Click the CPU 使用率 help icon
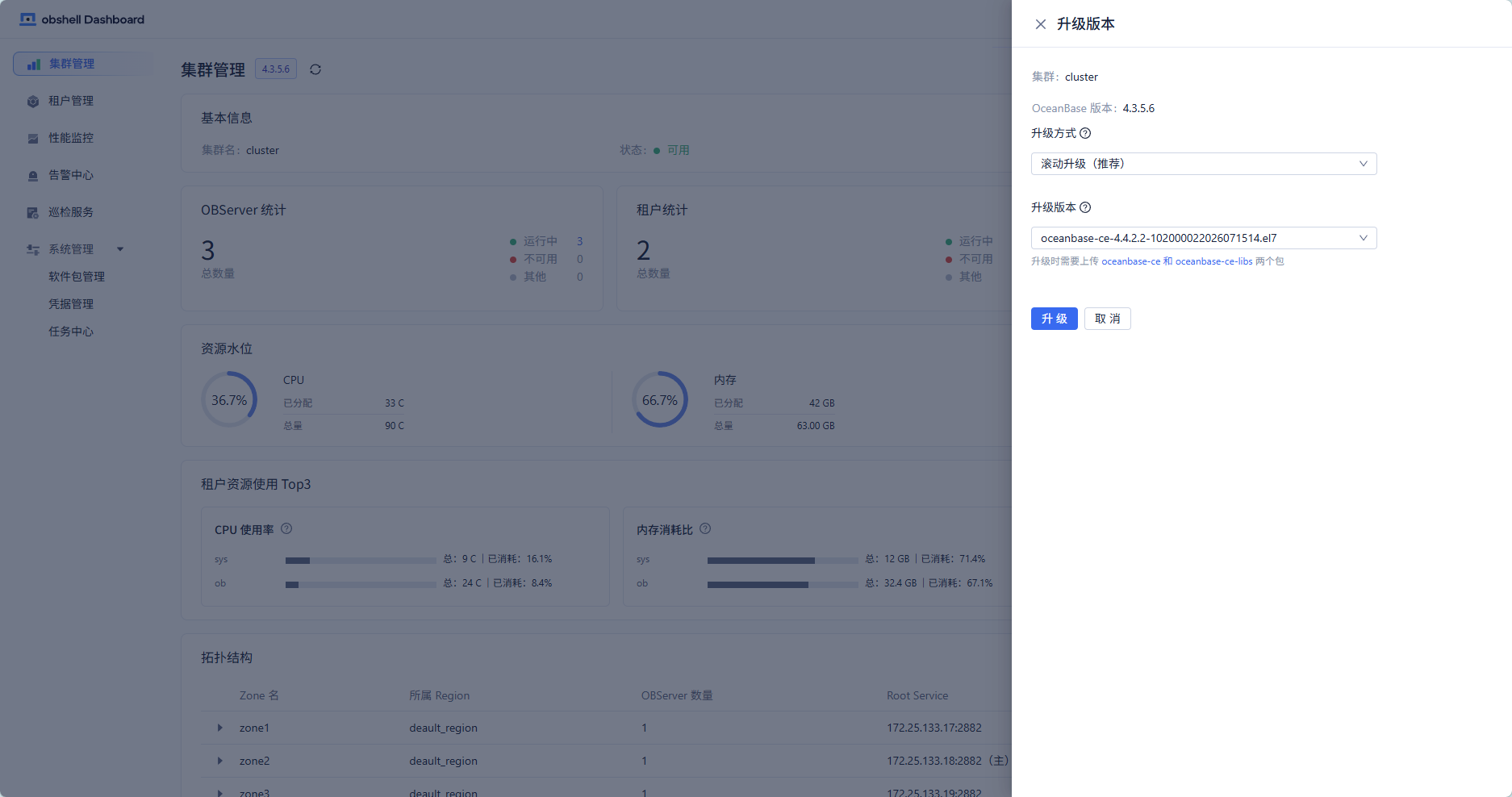1512x797 pixels. 286,529
